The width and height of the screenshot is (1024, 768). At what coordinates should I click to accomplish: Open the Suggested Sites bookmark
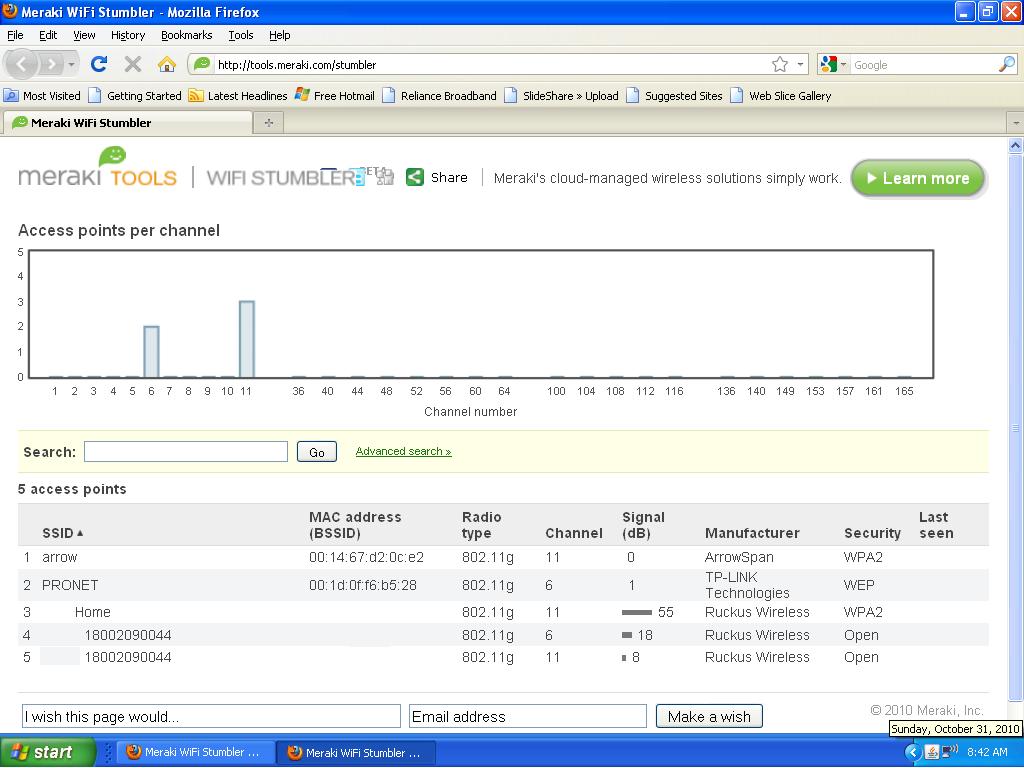(x=675, y=95)
